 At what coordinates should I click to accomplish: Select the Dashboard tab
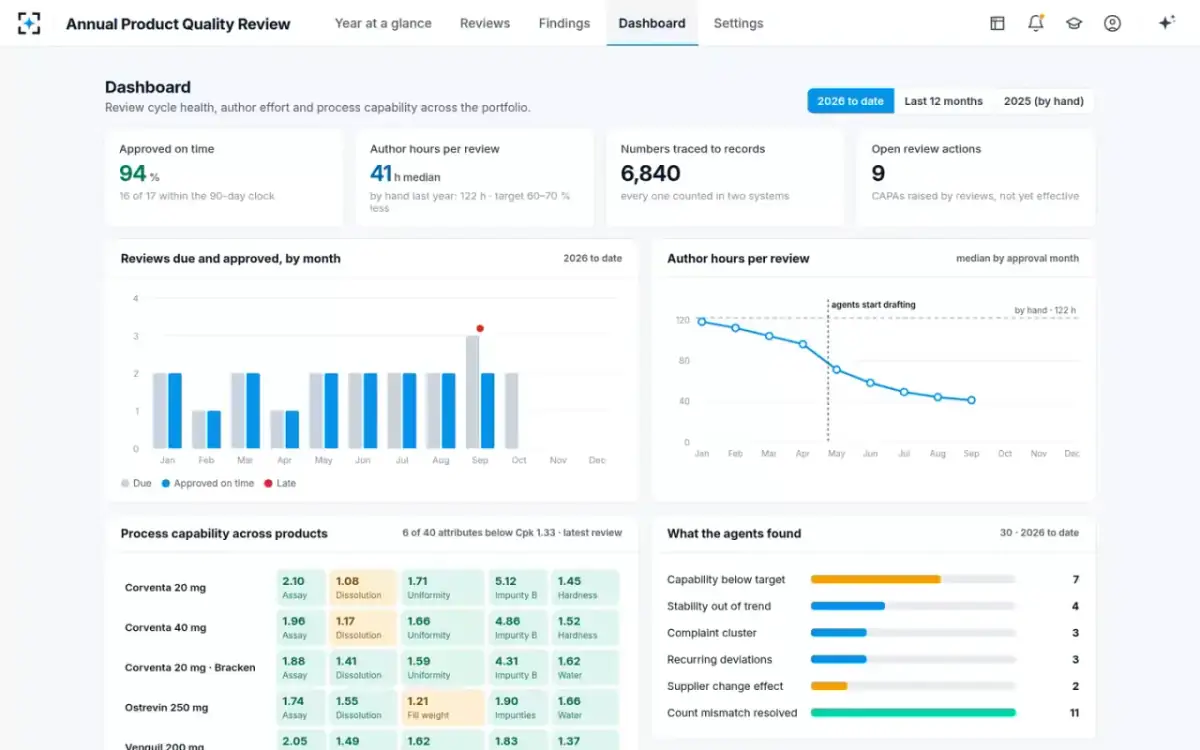pos(652,23)
